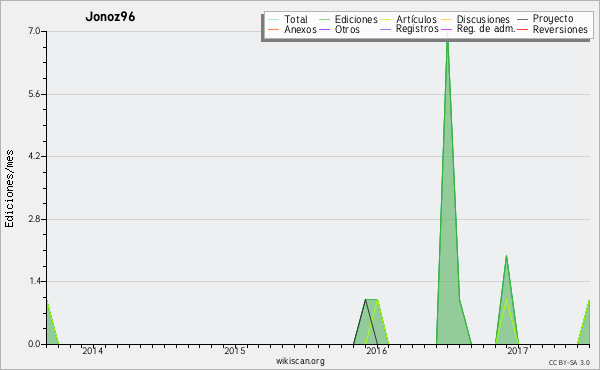600x370 pixels.
Task: Click the Registros legend entry
Action: tap(417, 29)
